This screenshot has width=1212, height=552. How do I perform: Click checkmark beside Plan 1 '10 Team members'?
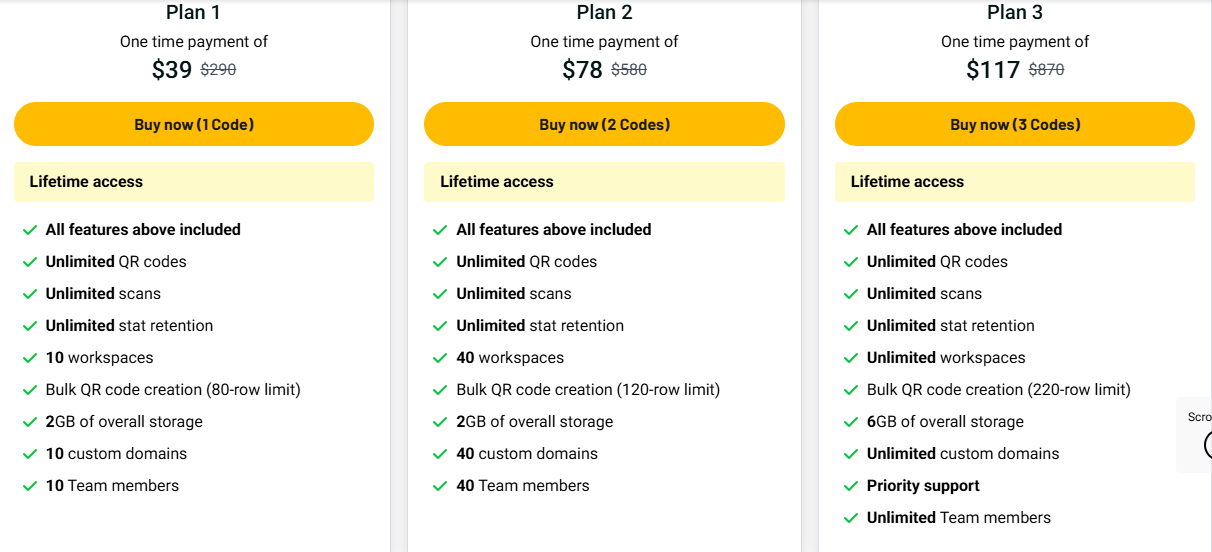[30, 486]
